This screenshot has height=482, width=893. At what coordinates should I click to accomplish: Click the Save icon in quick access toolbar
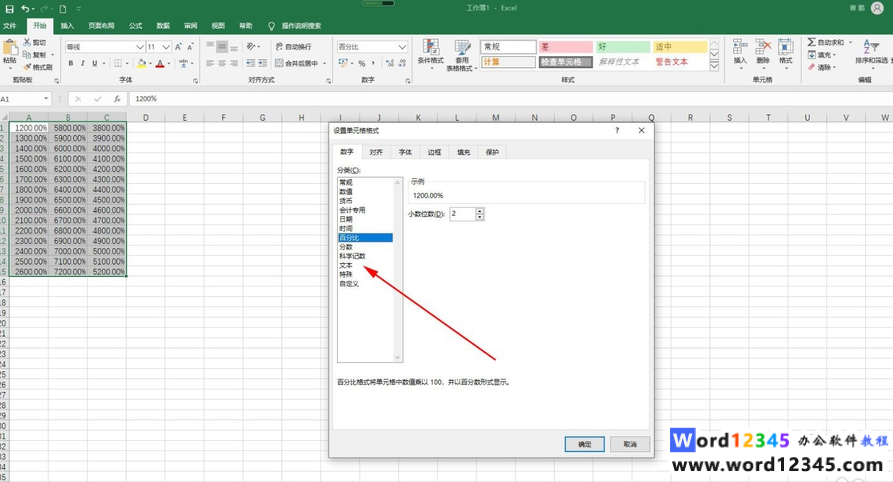pyautogui.click(x=9, y=9)
